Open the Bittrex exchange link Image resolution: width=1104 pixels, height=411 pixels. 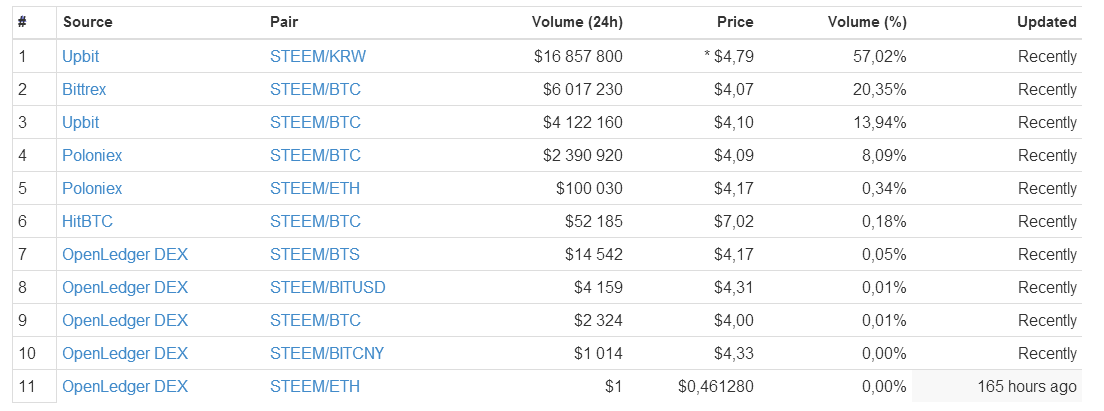click(84, 89)
